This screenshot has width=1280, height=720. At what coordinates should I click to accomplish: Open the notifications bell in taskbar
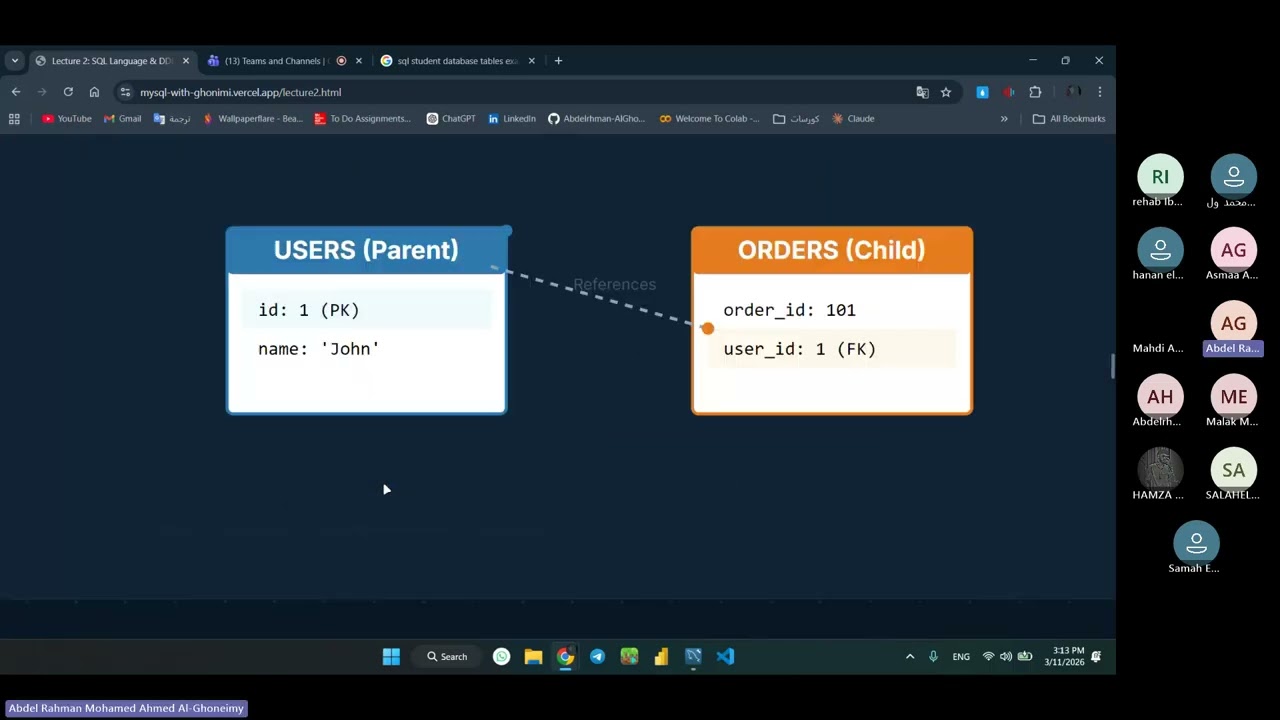point(1096,657)
